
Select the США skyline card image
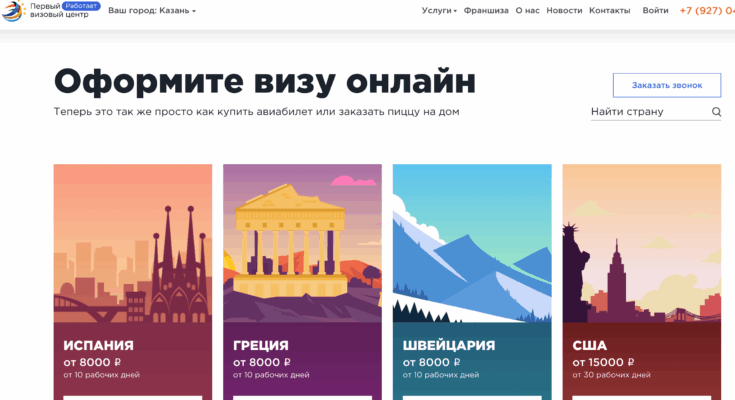click(642, 243)
